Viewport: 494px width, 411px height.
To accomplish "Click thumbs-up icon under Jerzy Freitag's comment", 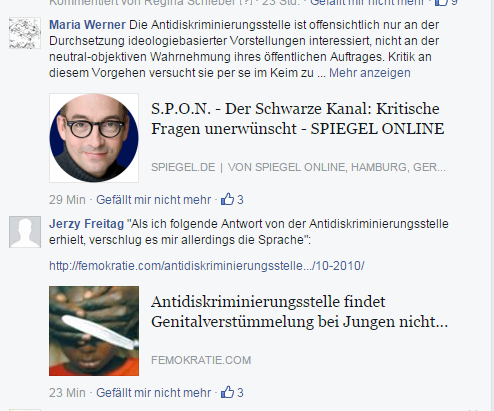I will tap(227, 392).
